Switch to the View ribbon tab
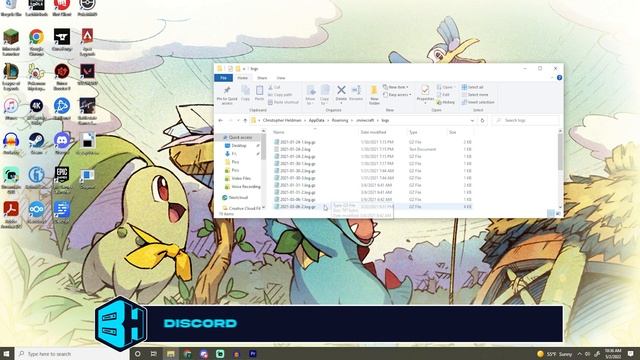Screen dimensions: 640x360 point(281,78)
